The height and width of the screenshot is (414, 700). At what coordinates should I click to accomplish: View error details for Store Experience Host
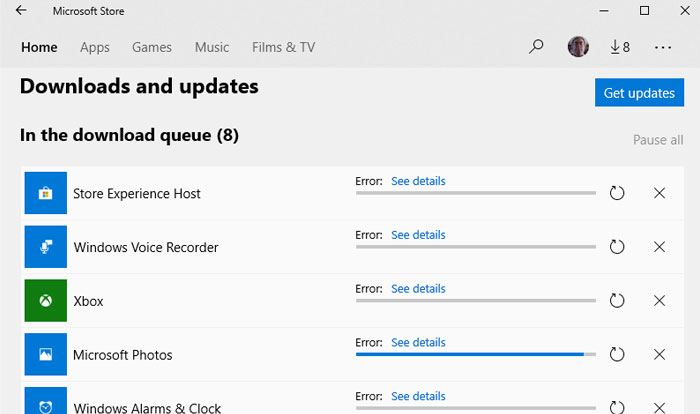coord(418,181)
